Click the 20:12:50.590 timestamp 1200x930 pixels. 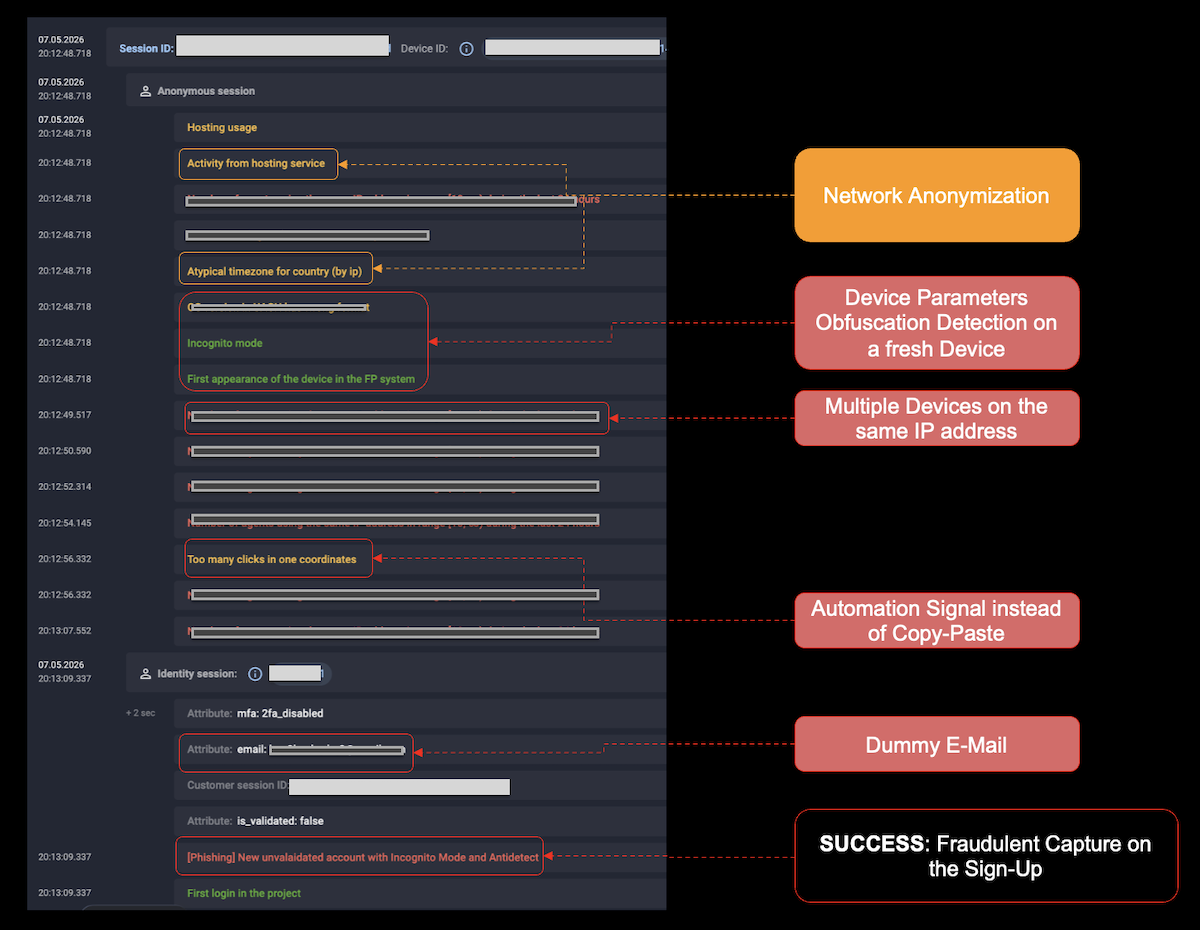pos(65,451)
